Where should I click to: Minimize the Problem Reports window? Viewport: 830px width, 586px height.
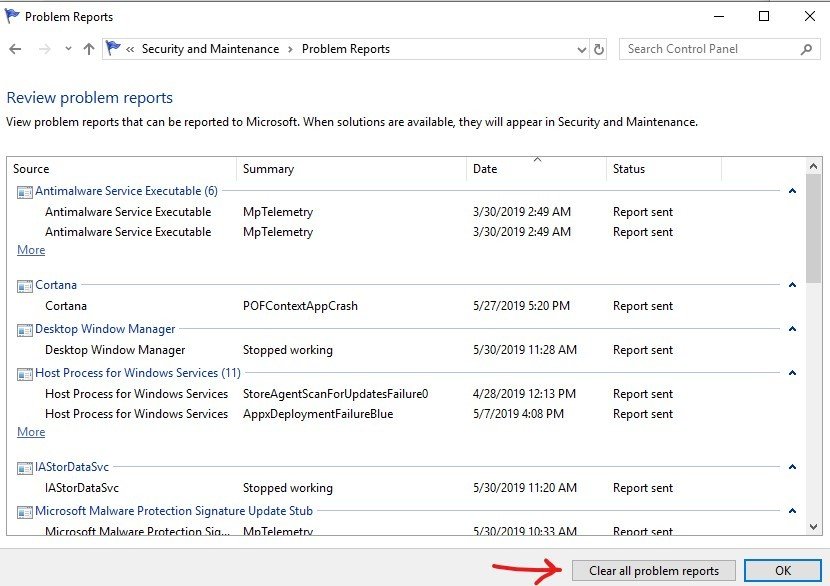point(719,16)
